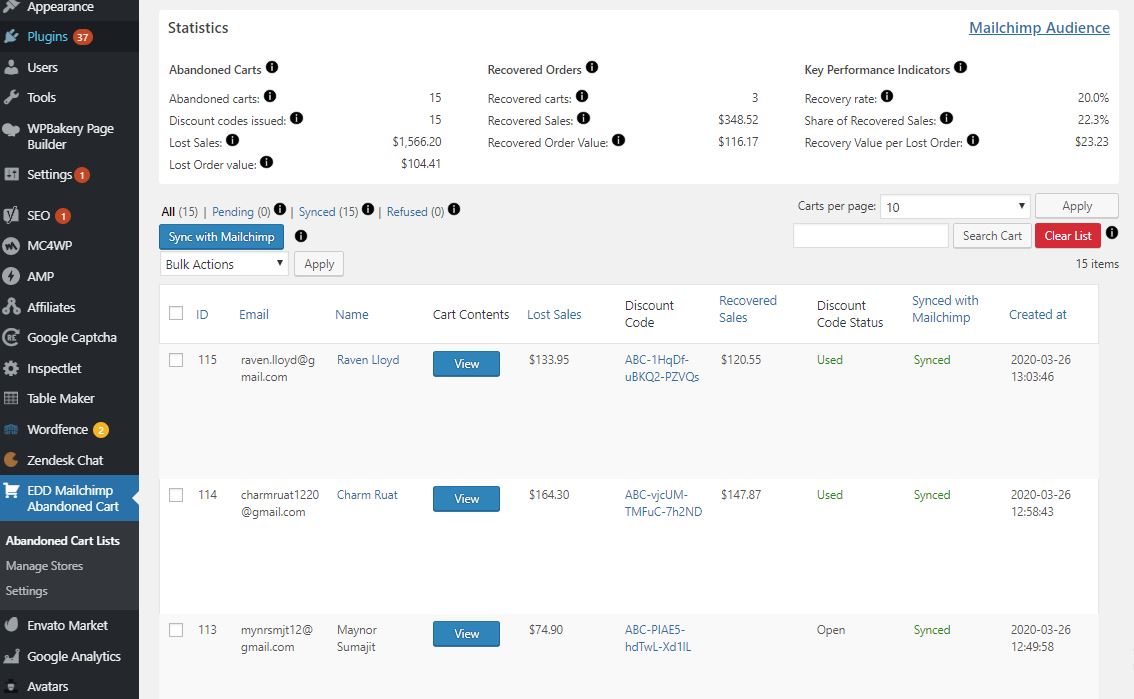This screenshot has width=1134, height=699.
Task: Click the Inspectlet gear icon in sidebar
Action: coord(11,368)
